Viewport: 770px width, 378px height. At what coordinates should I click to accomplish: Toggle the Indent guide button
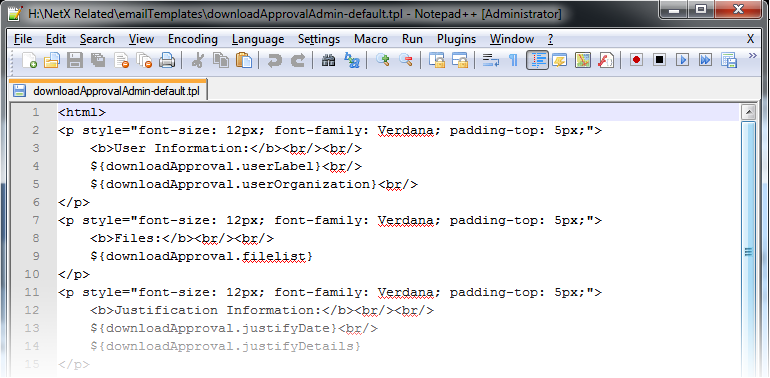[537, 60]
